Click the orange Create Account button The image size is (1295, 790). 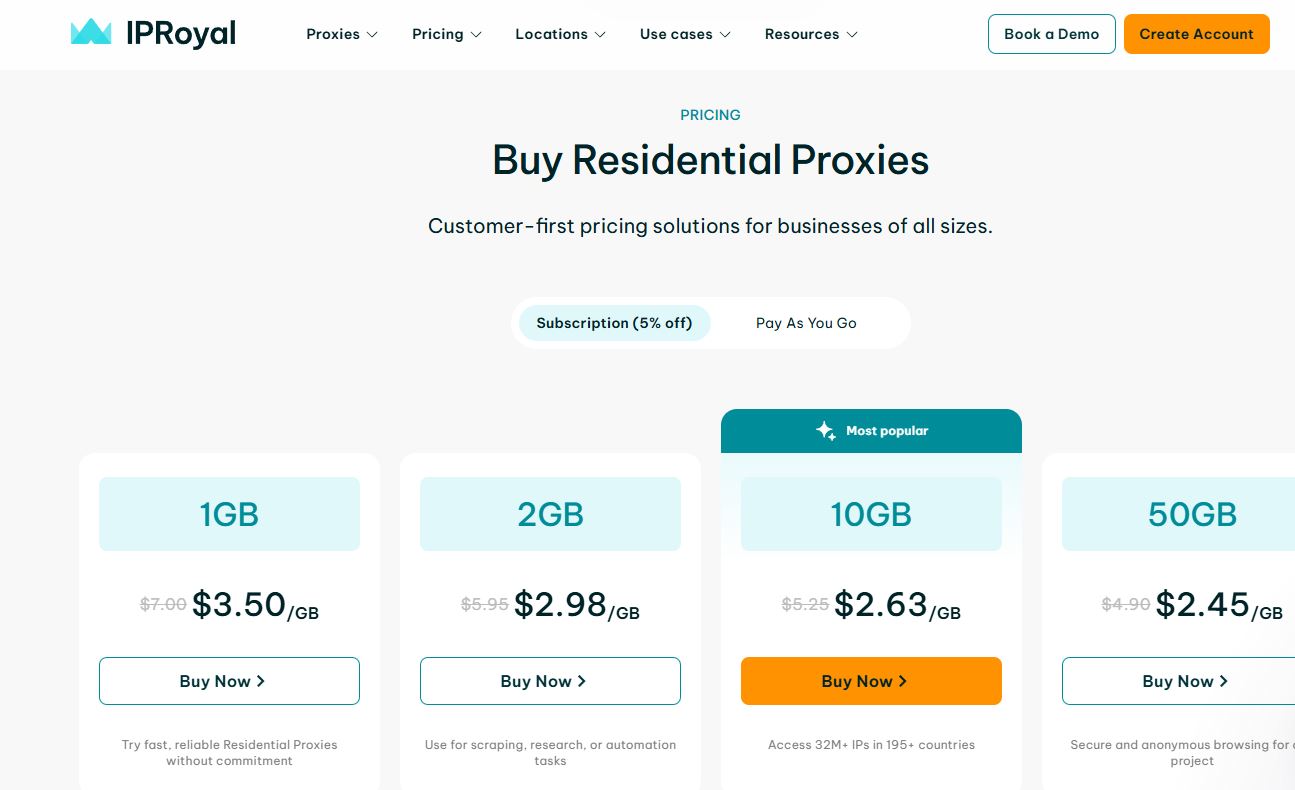click(x=1197, y=34)
